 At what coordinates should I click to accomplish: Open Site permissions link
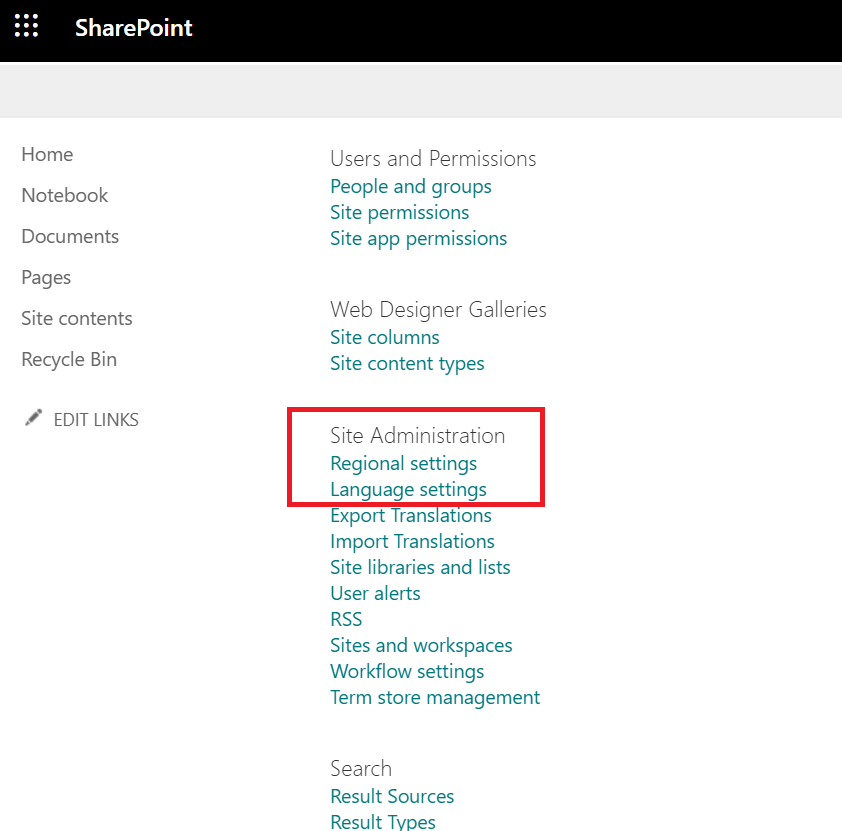[x=400, y=213]
